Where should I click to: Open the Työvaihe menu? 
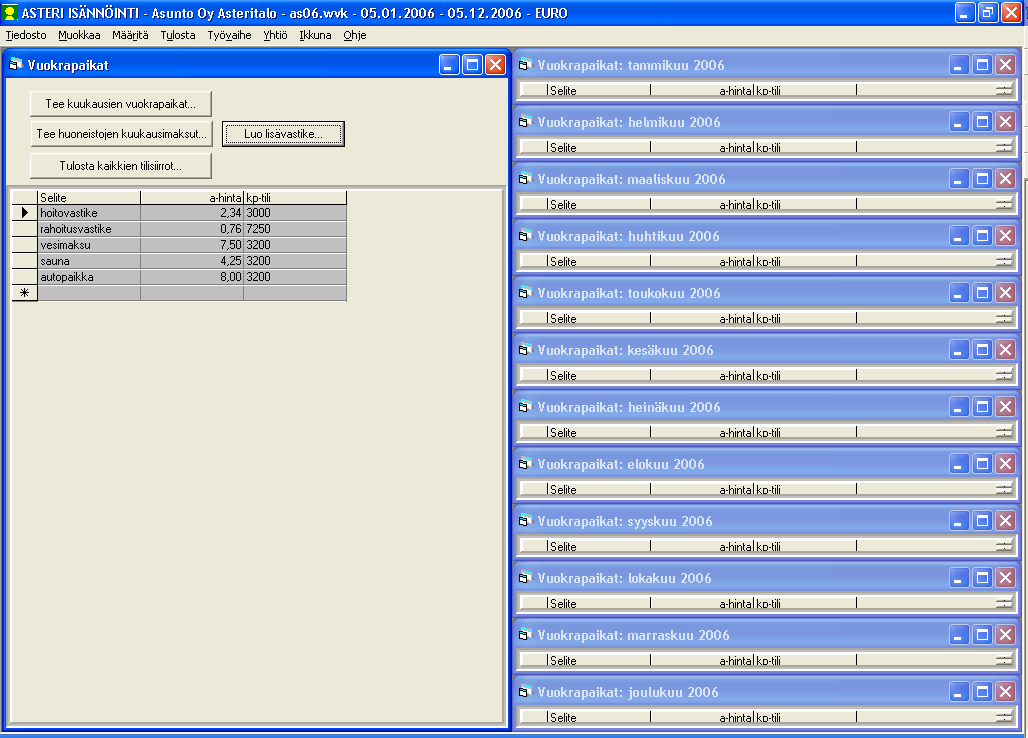(x=229, y=35)
